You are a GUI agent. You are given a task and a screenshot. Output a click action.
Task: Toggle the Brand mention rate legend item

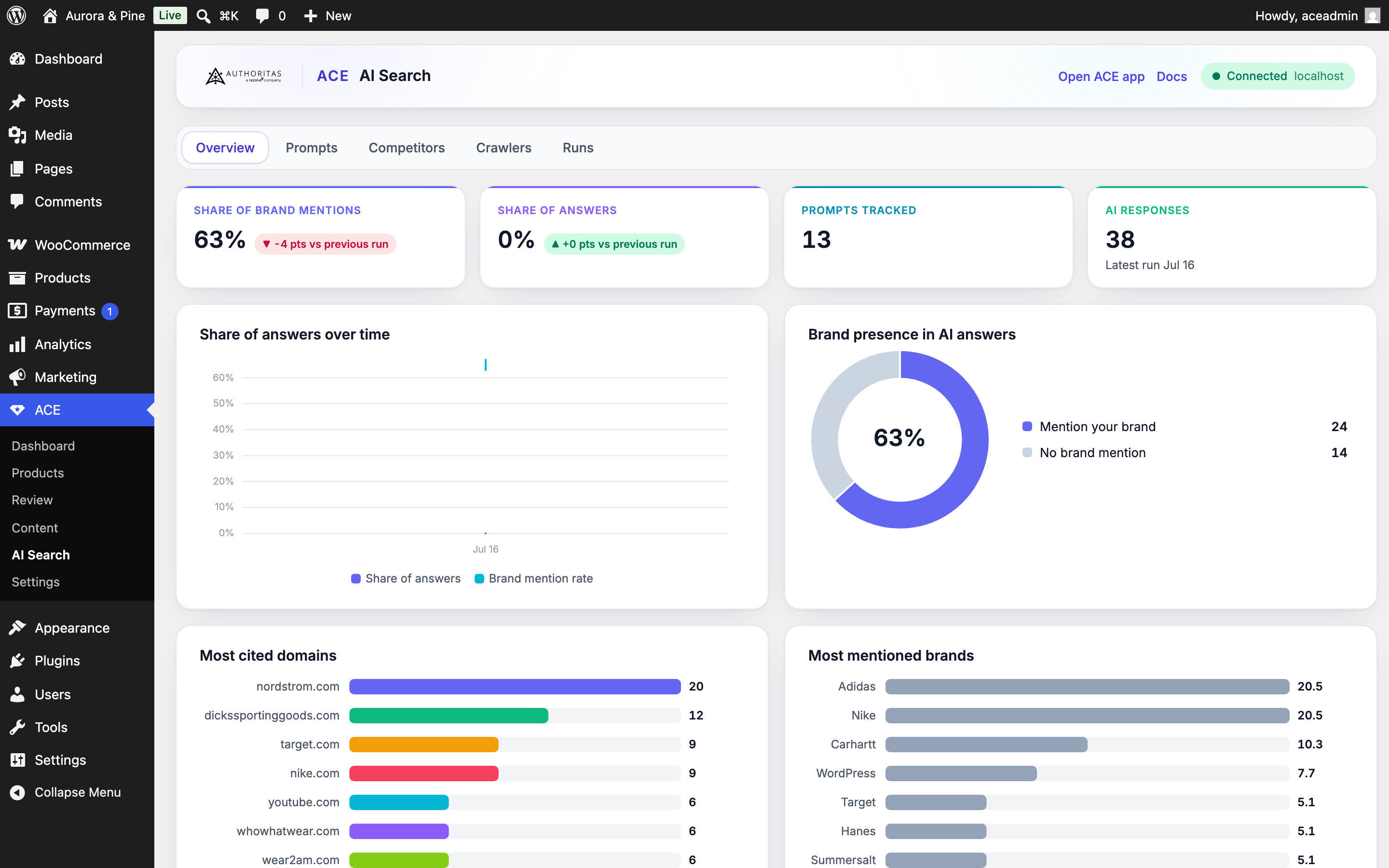pyautogui.click(x=534, y=578)
